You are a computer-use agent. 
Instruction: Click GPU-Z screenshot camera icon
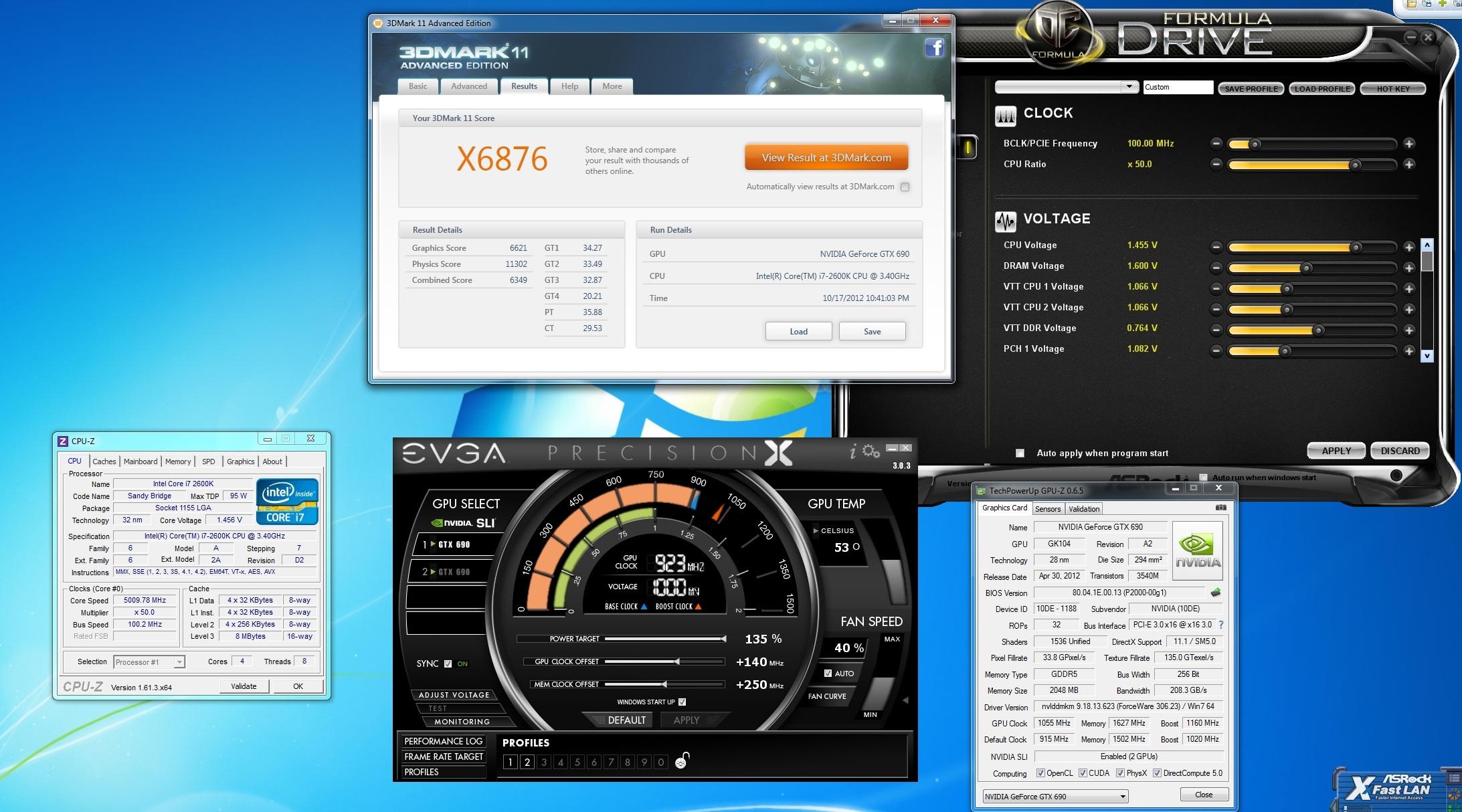click(1221, 508)
